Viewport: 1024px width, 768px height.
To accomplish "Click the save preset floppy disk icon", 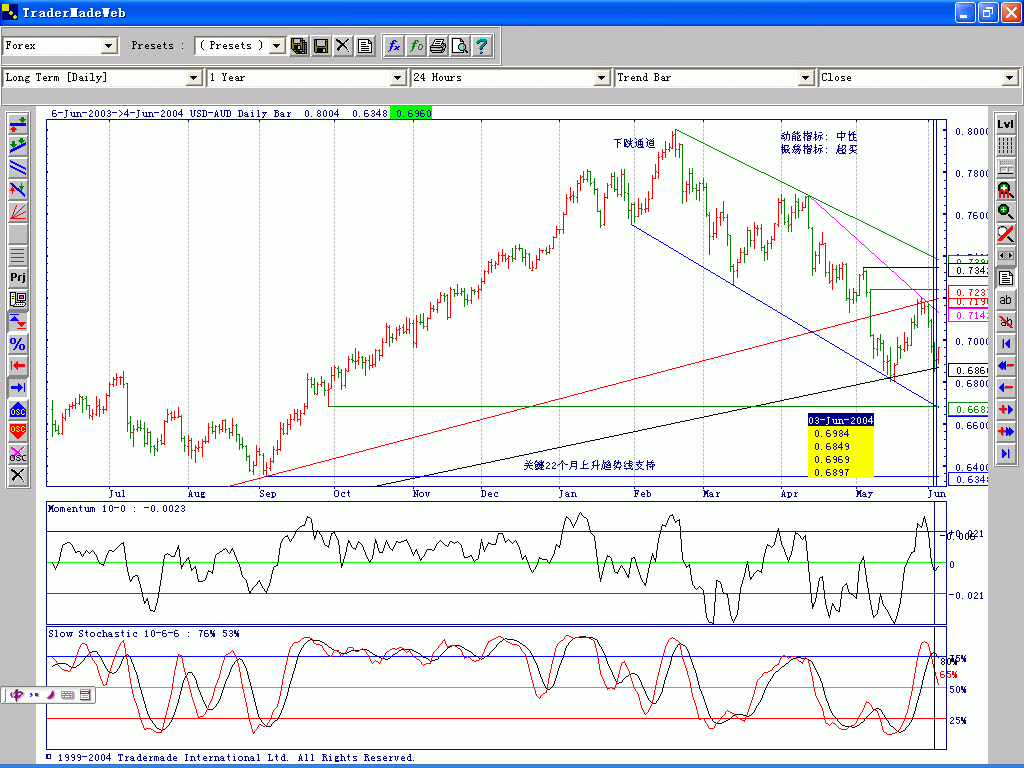I will [321, 46].
